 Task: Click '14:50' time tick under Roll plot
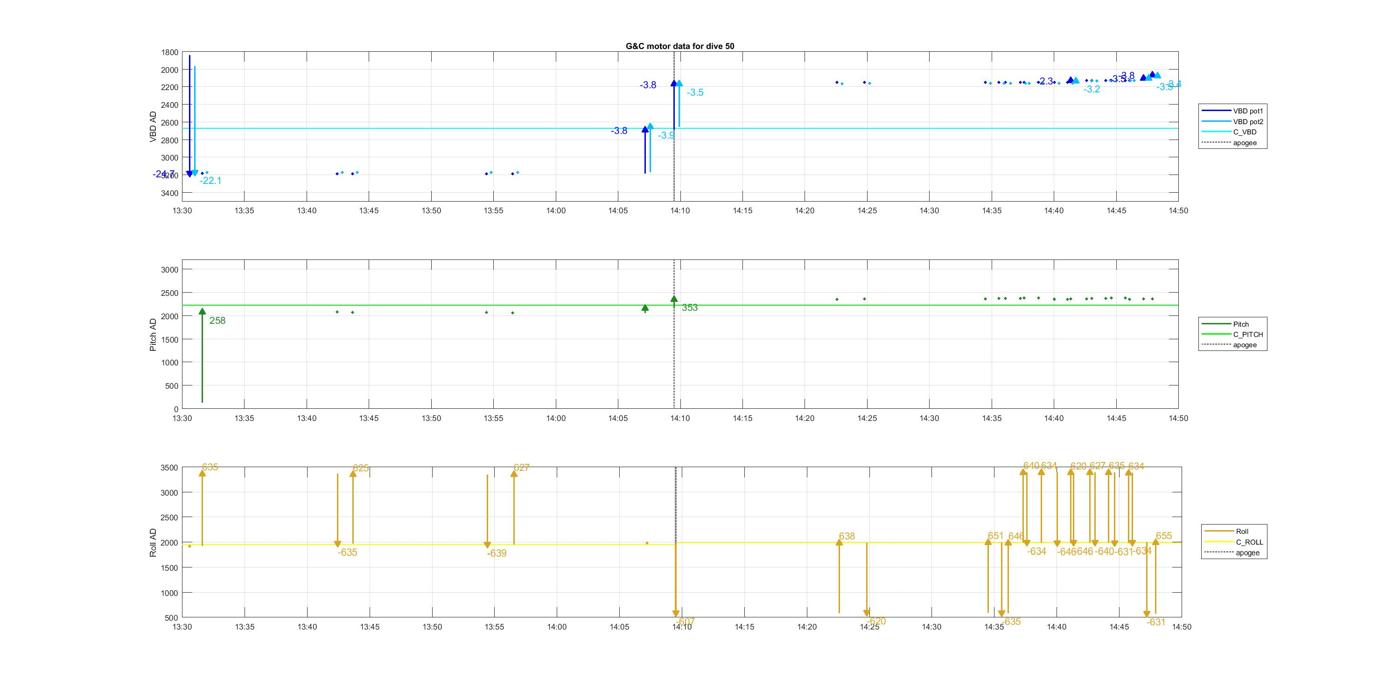tap(1181, 627)
